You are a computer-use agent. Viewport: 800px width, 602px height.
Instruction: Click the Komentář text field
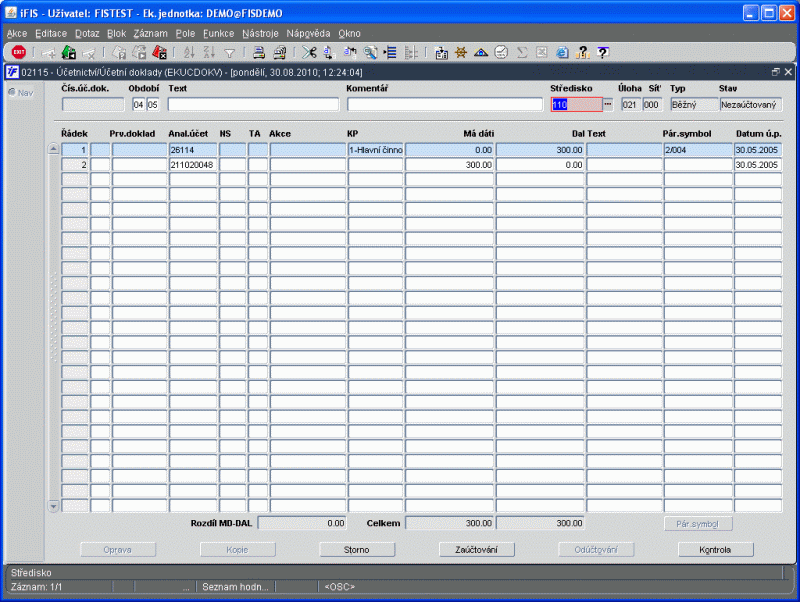445,105
